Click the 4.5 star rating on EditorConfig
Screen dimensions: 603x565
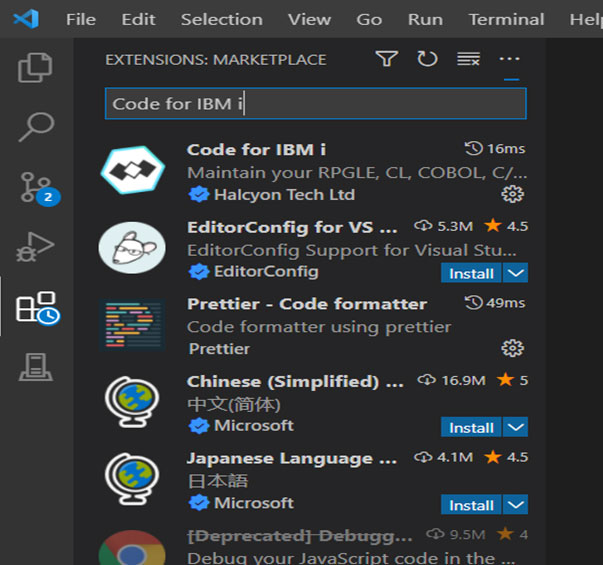506,226
